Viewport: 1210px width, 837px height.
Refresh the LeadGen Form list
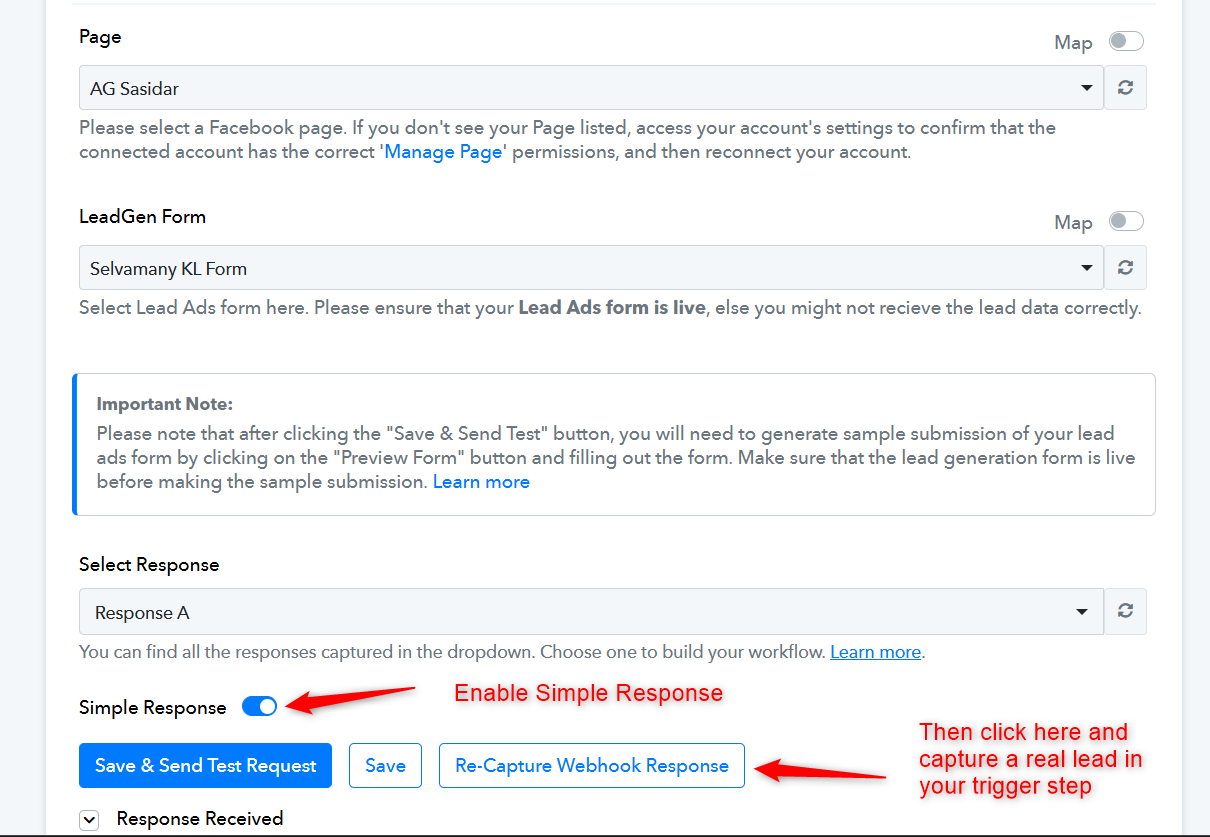(1125, 268)
